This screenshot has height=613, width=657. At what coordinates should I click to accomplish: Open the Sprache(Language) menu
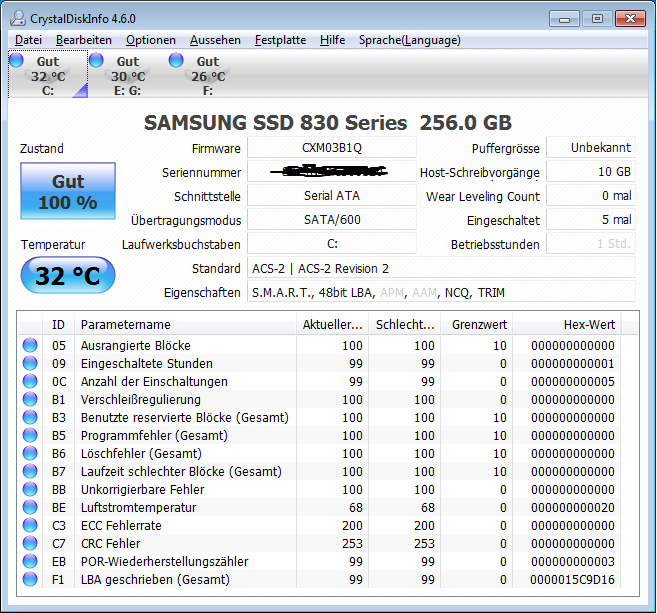(x=409, y=40)
